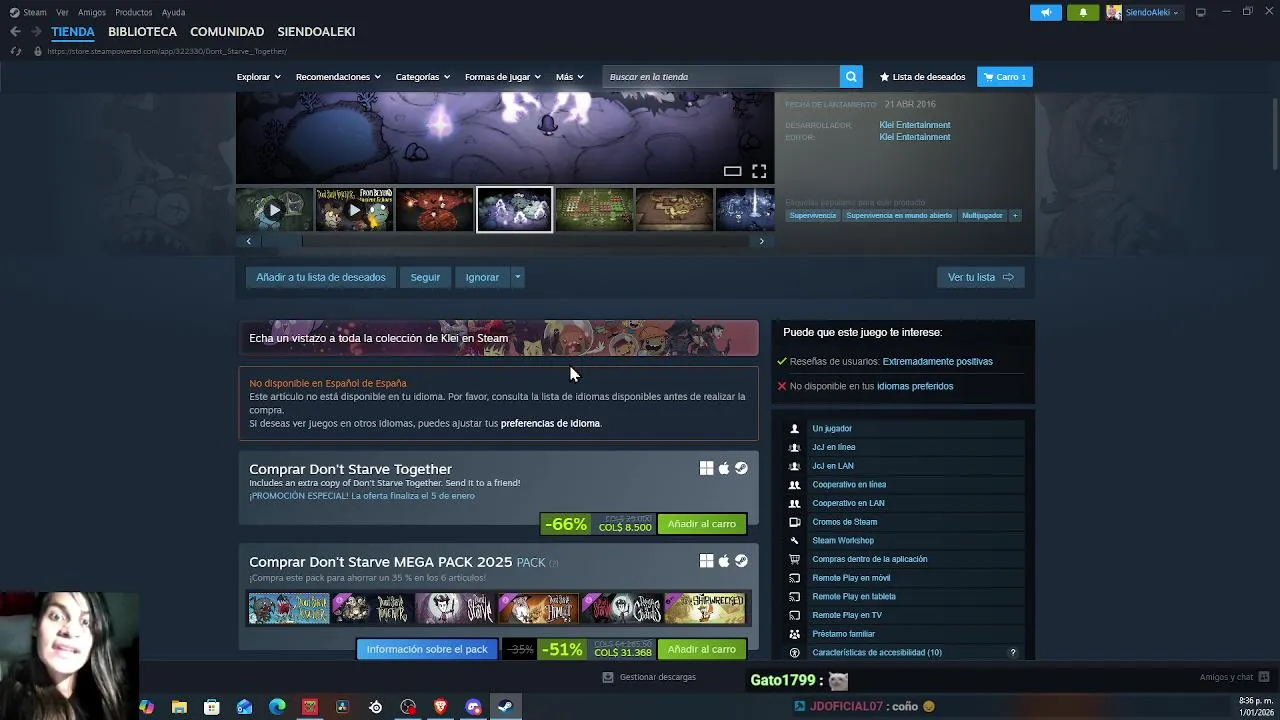
Task: Expand the Explorar dropdown
Action: pyautogui.click(x=258, y=77)
